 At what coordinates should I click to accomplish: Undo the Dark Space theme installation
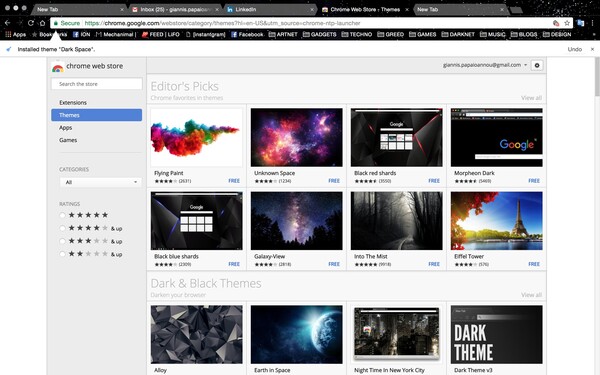574,49
